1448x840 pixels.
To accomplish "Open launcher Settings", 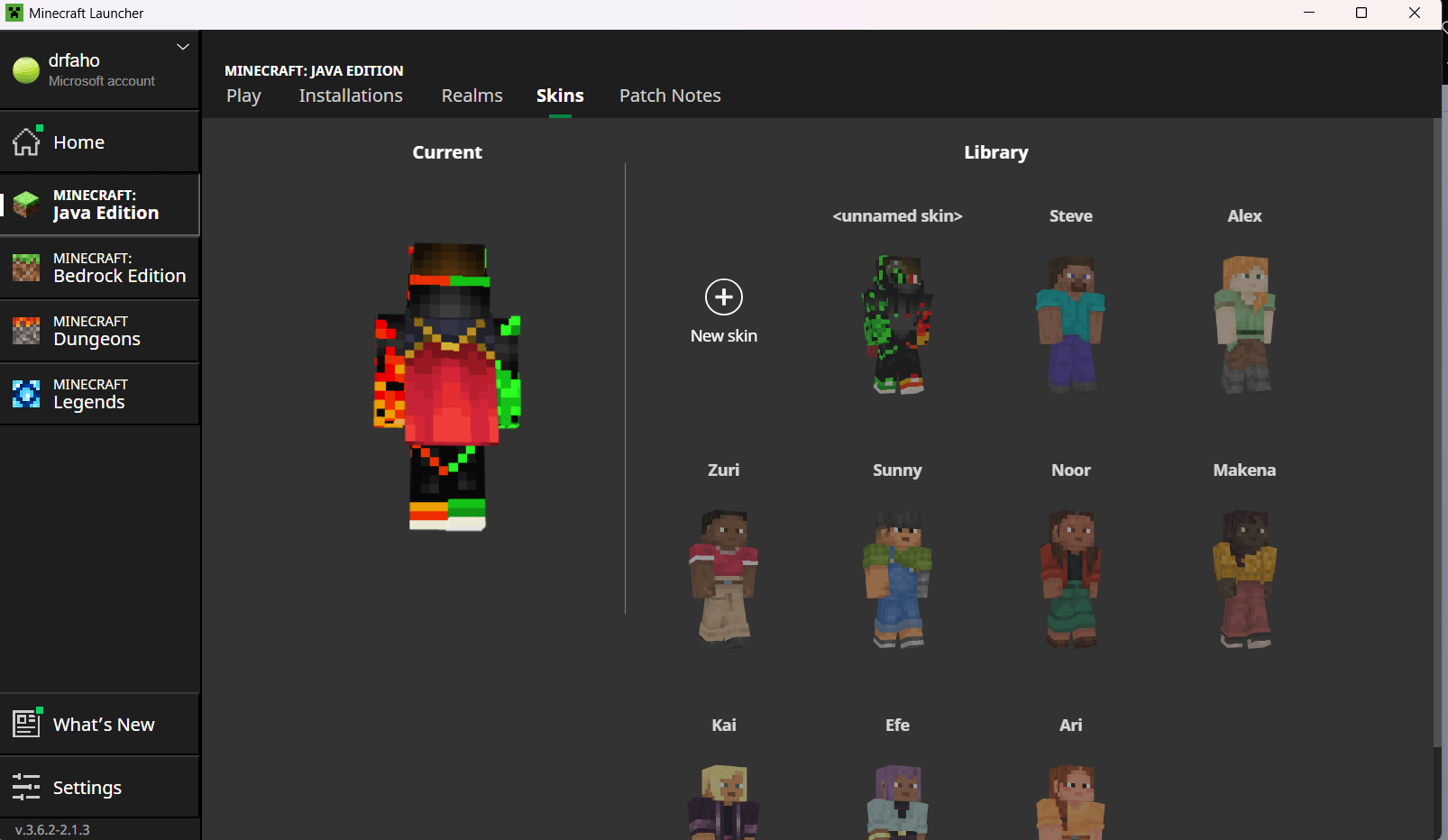I will pyautogui.click(x=99, y=787).
